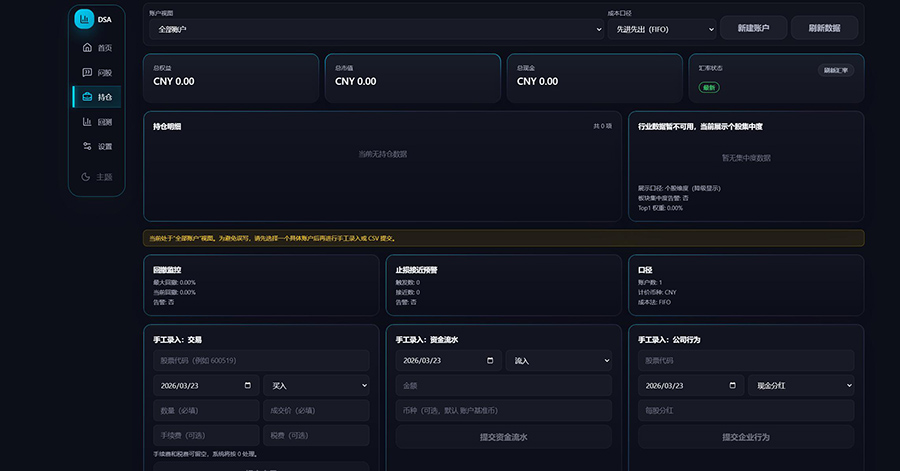Open calendar picker icon in 公司行为 date field
This screenshot has width=900, height=471.
(x=733, y=385)
